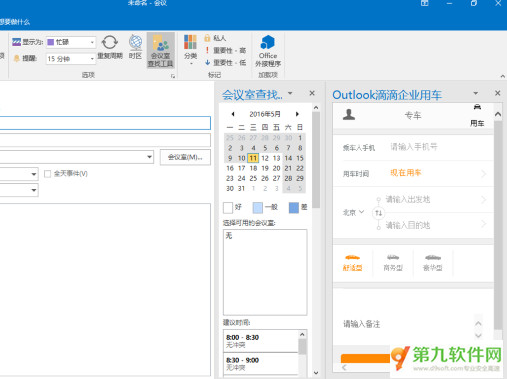Viewport: 507px width, 379px height.
Task: Close the Outlook滴滴企业用车 pane
Action: point(497,93)
